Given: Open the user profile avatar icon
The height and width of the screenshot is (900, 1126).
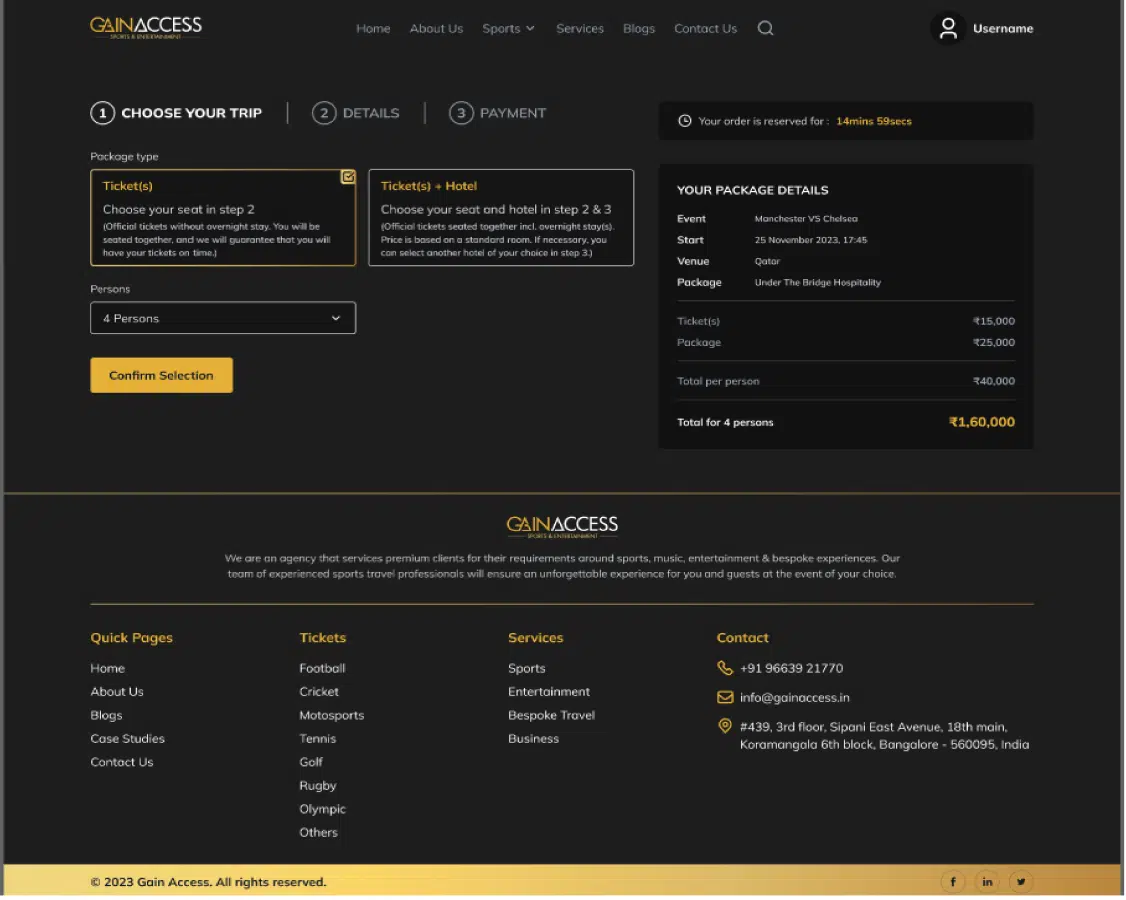Looking at the screenshot, I should point(947,28).
